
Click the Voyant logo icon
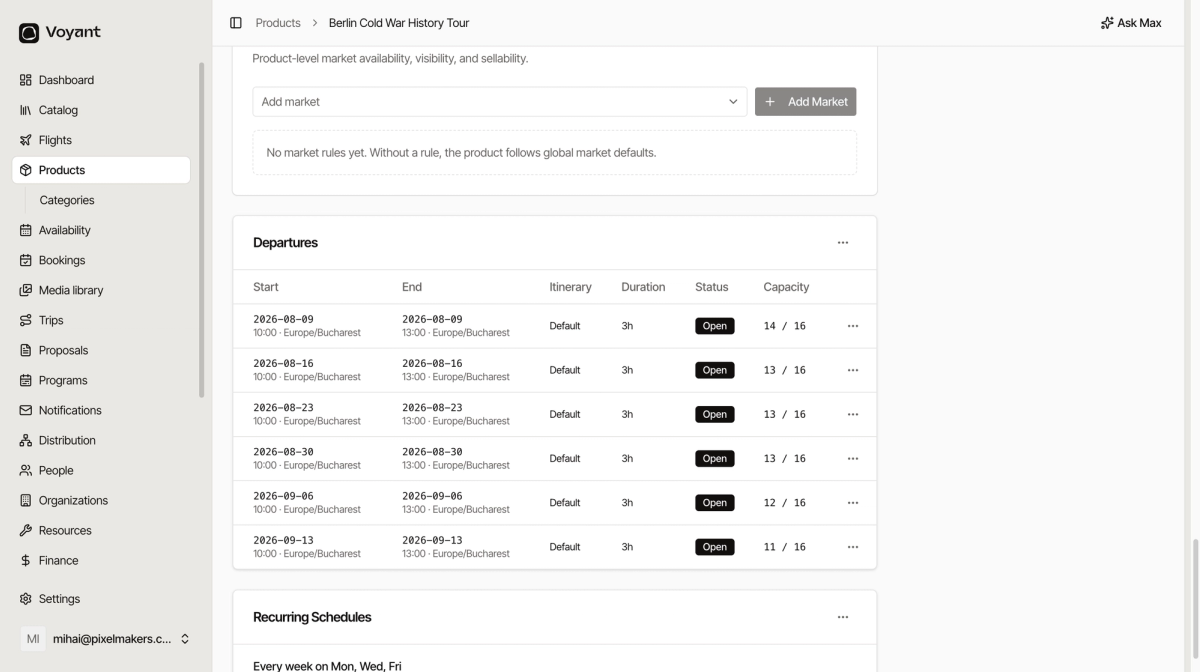tap(29, 33)
